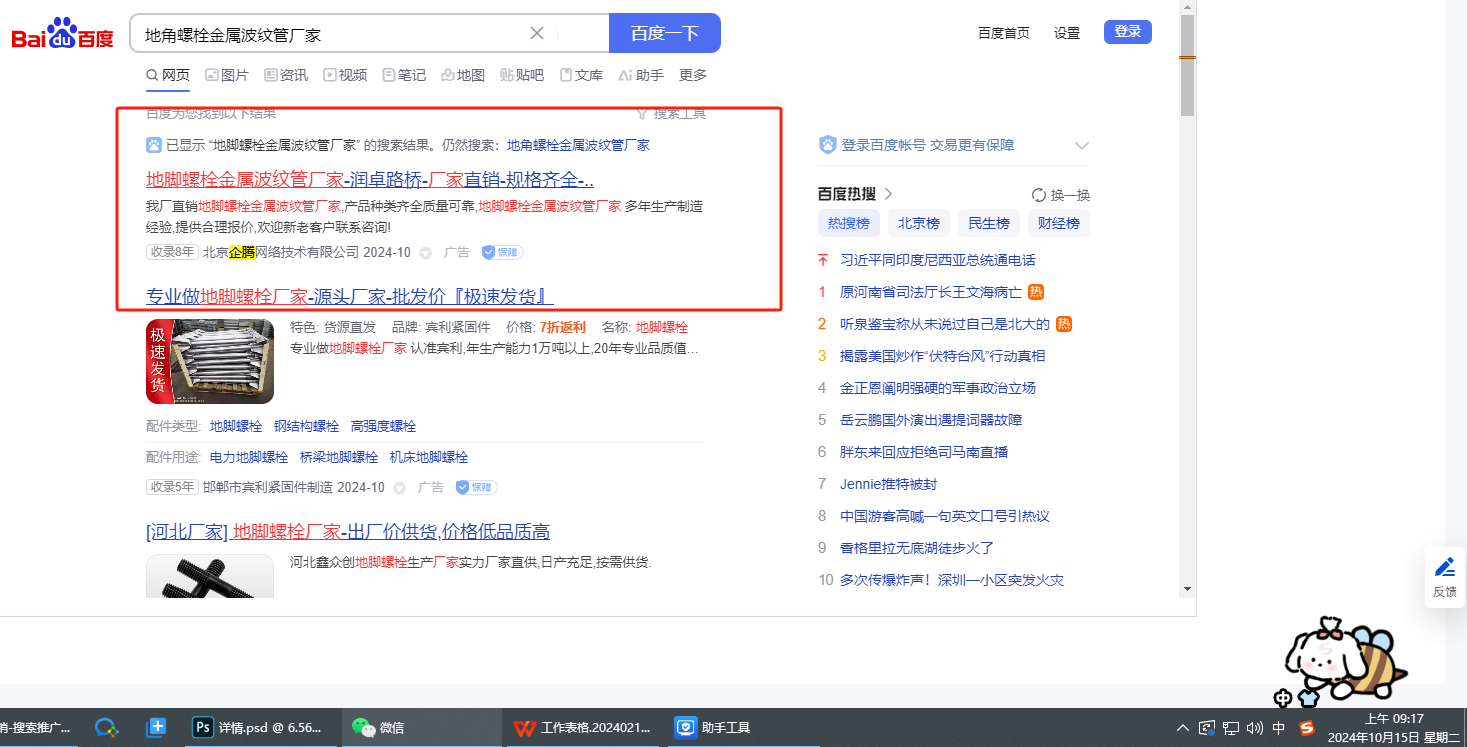Click the page vertical scrollbar thumb

click(x=1187, y=65)
